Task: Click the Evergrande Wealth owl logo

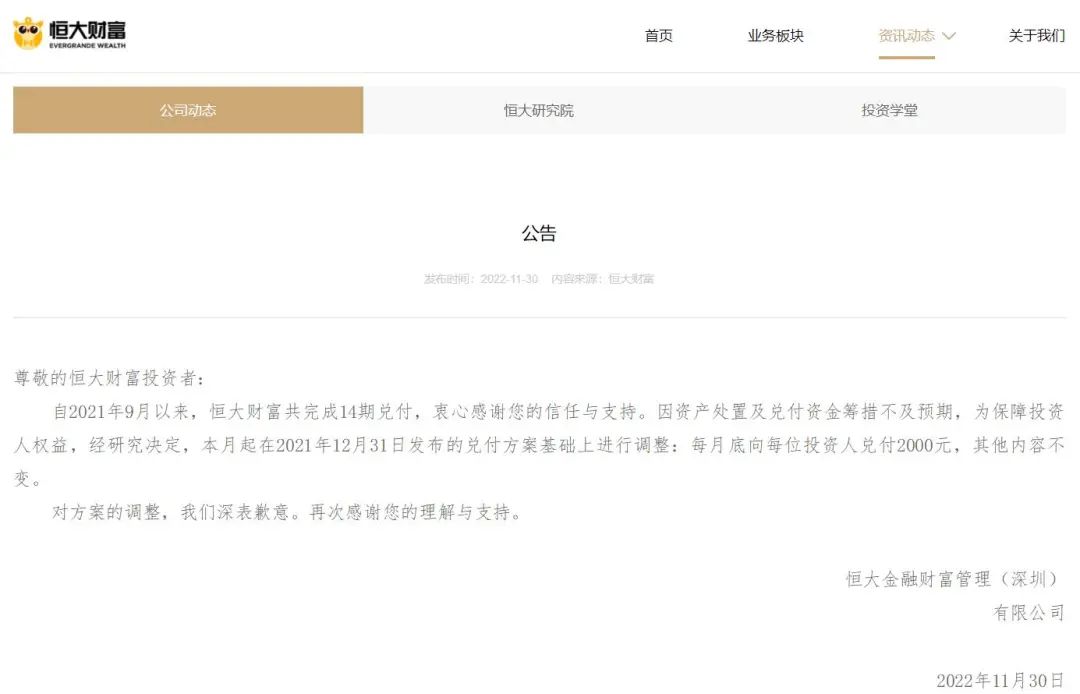Action: click(x=28, y=34)
